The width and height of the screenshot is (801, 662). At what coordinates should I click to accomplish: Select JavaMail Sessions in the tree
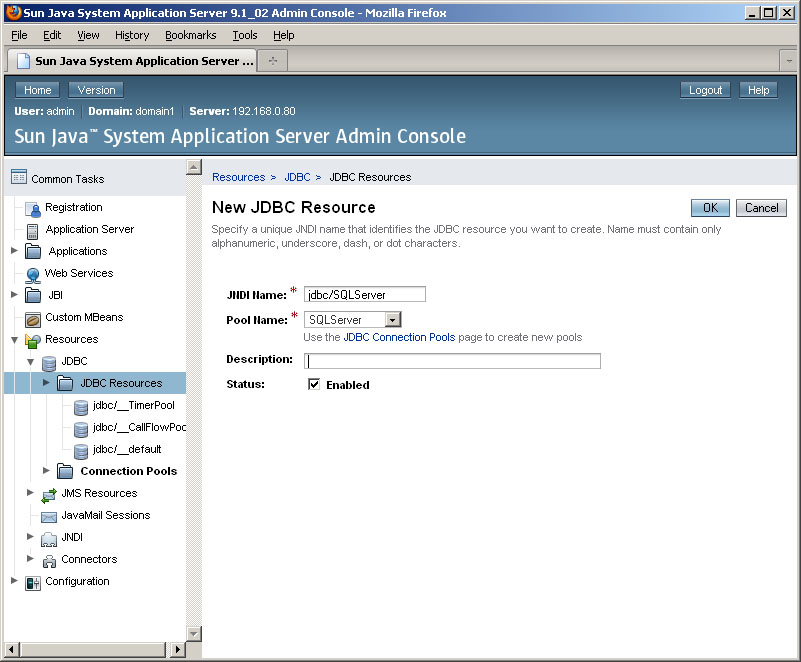106,515
